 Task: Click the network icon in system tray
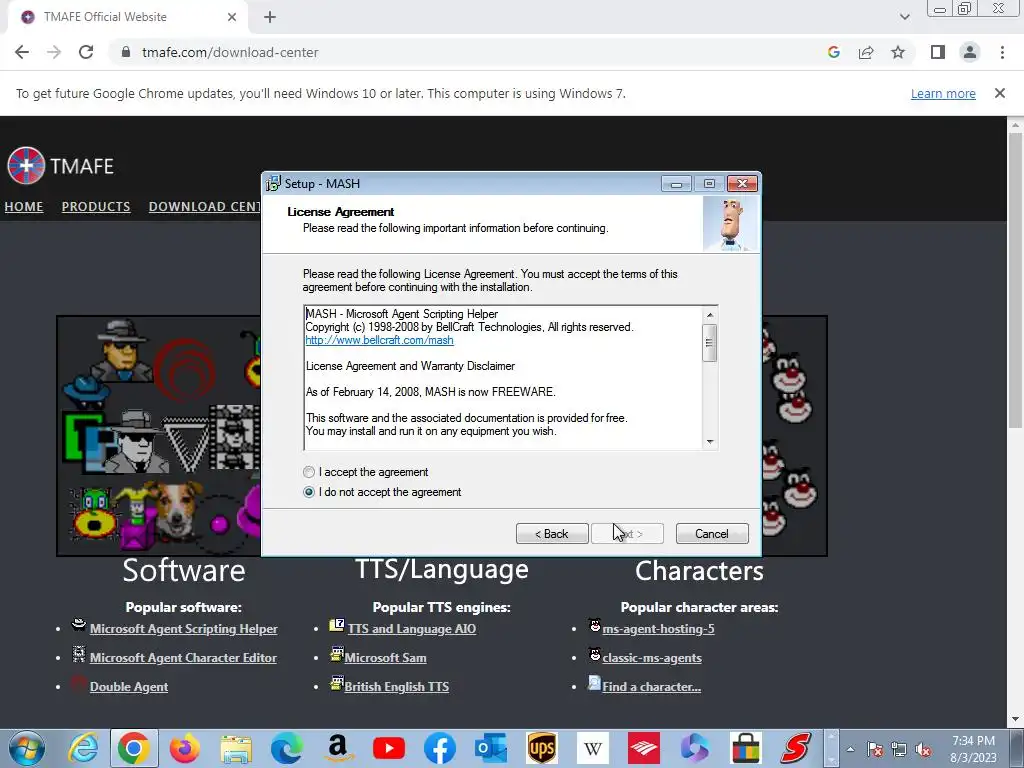(x=899, y=750)
